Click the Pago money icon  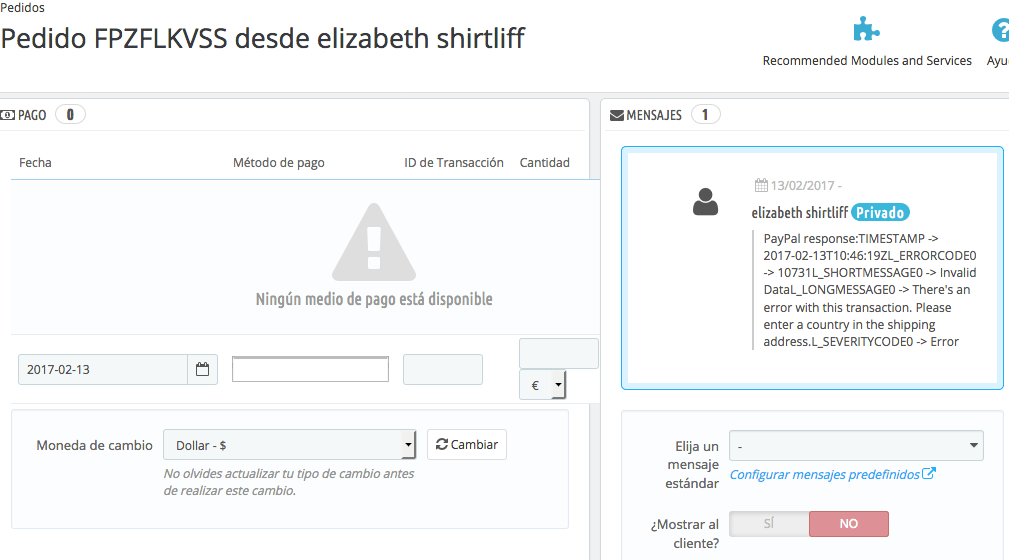coord(8,115)
